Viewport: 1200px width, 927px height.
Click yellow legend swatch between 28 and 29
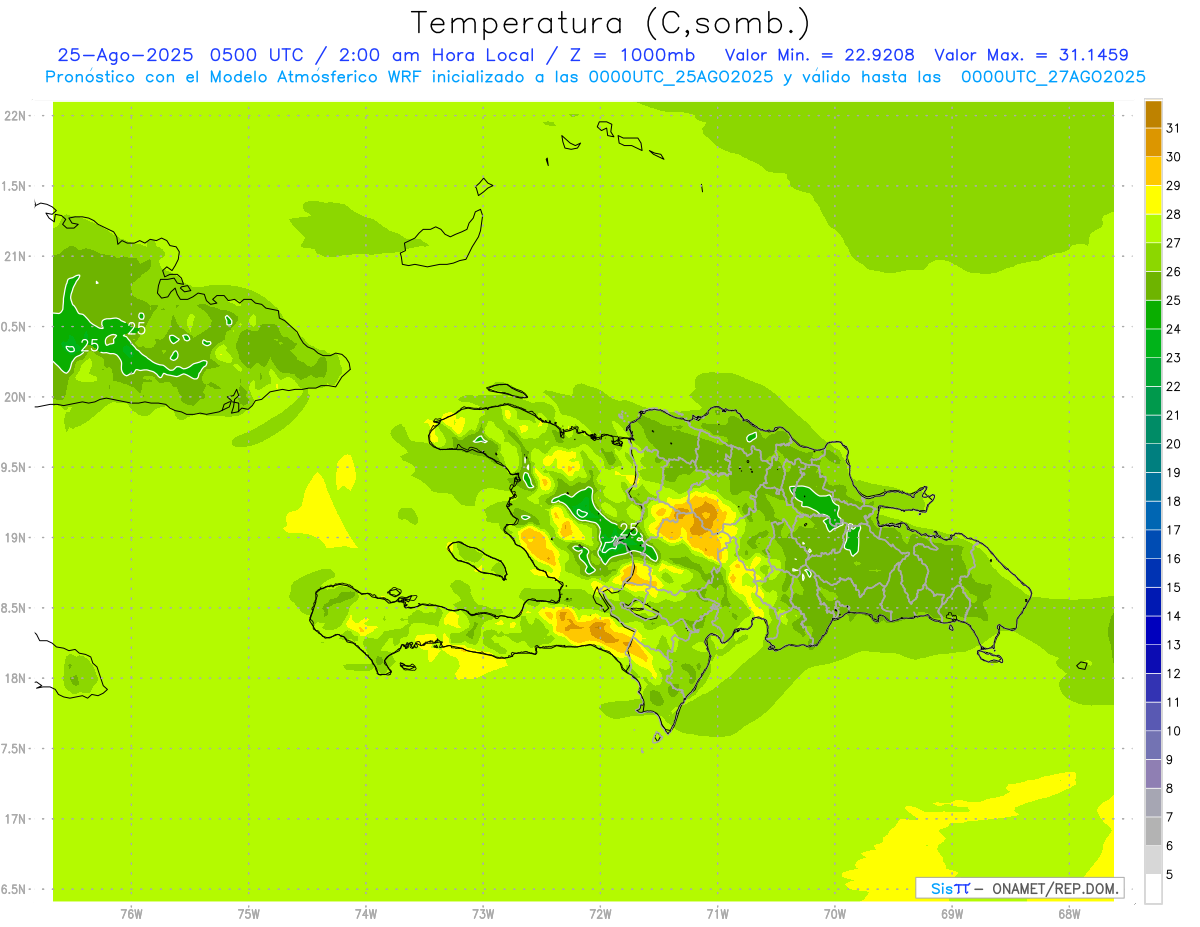click(x=1153, y=201)
